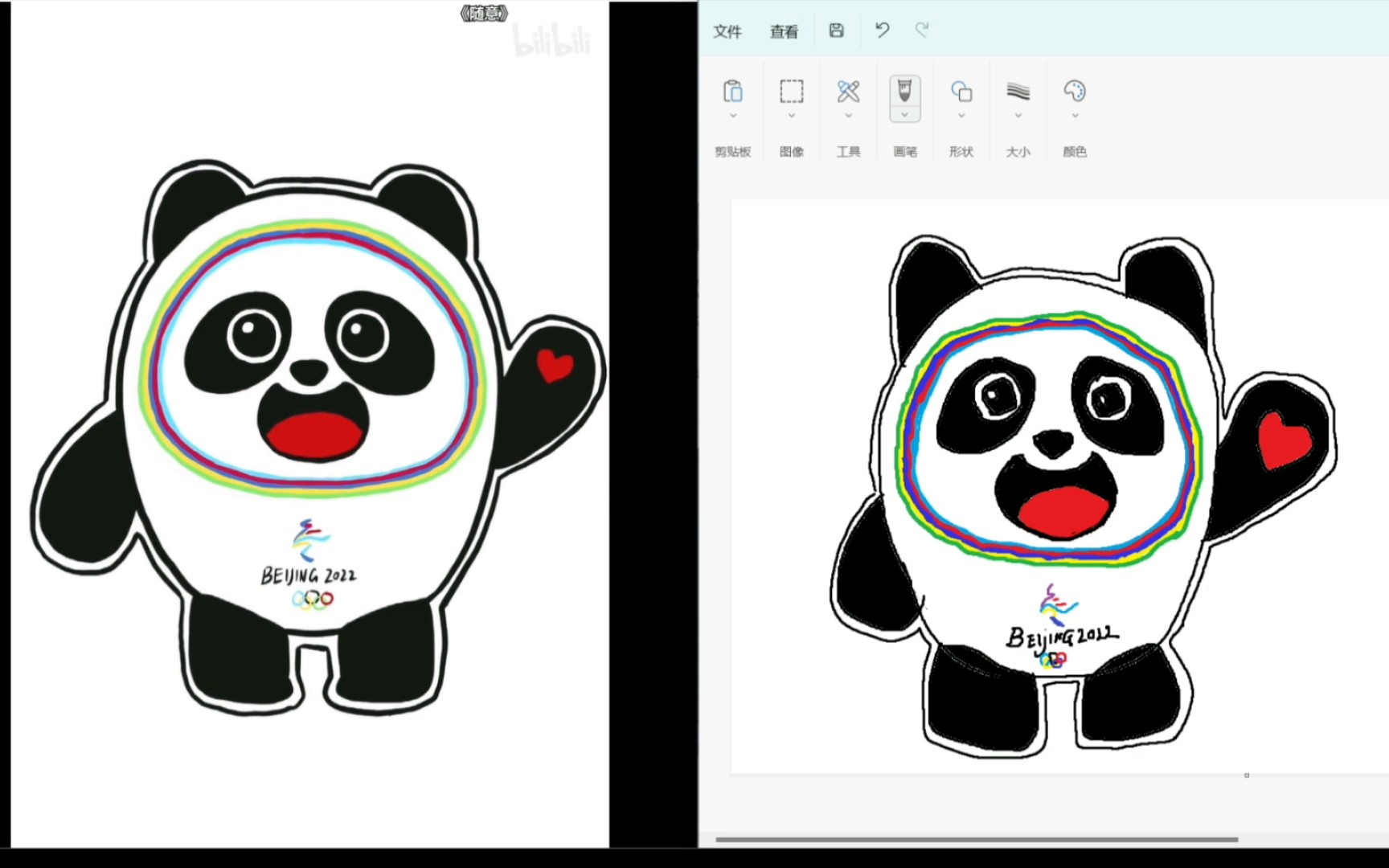The height and width of the screenshot is (868, 1389).
Task: Expand the chevron under the size icon
Action: [1018, 116]
